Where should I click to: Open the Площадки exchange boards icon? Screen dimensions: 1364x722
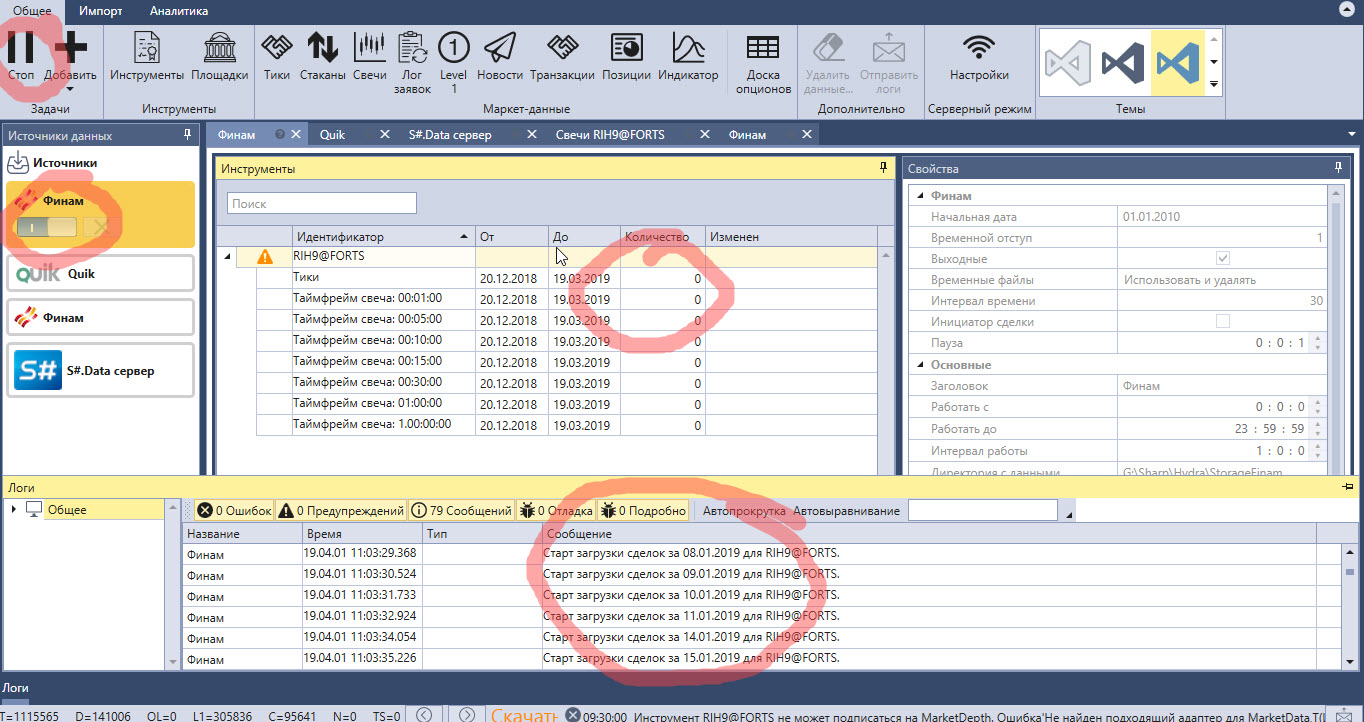click(x=220, y=47)
